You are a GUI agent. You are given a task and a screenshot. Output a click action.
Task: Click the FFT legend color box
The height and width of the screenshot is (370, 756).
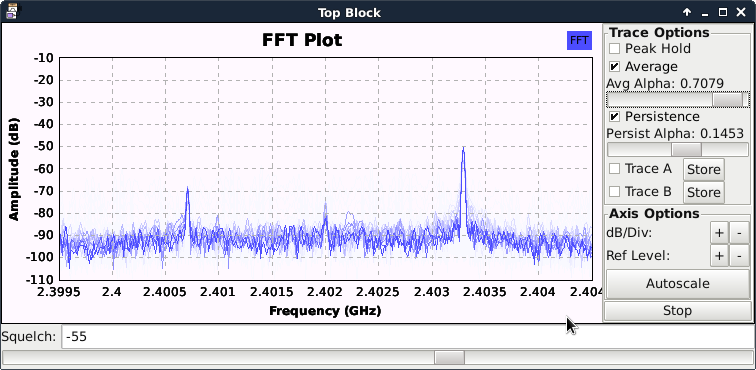coord(579,41)
